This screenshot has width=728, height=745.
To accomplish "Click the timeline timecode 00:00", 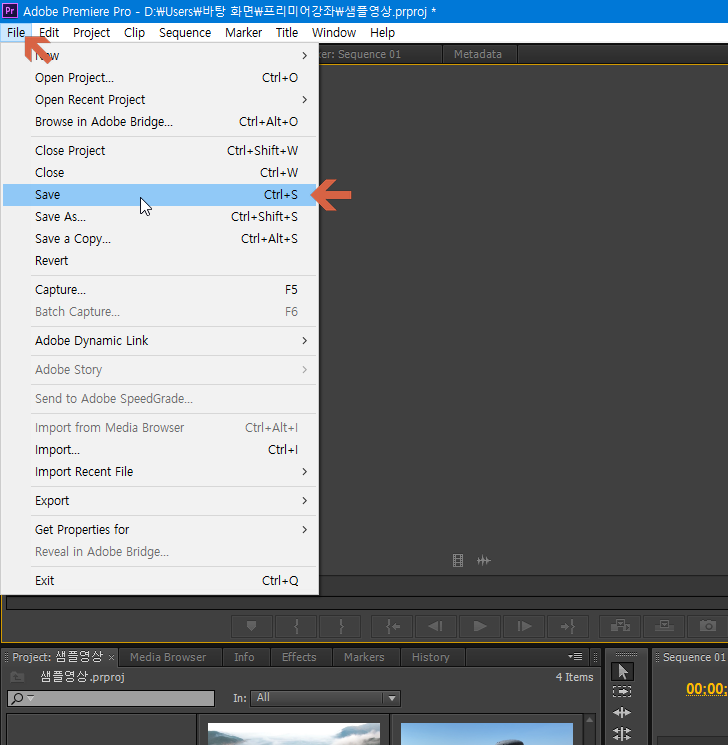I will 707,689.
